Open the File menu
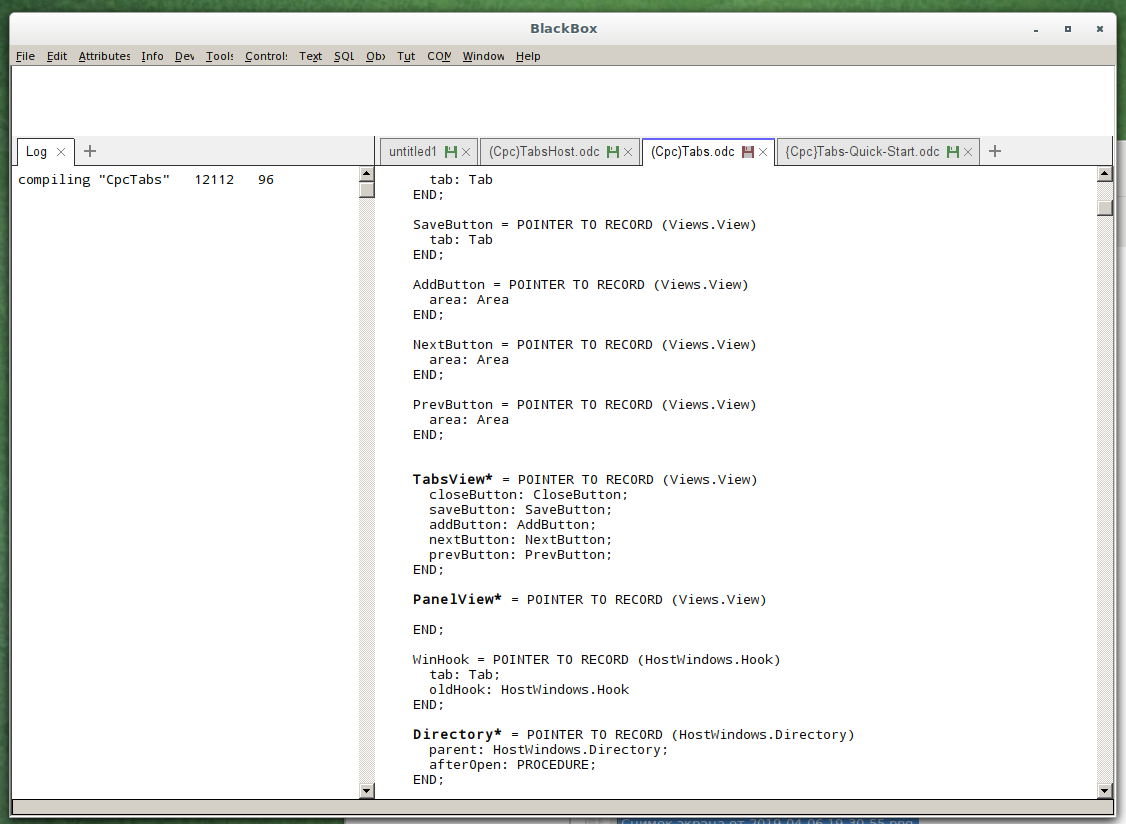Image resolution: width=1126 pixels, height=824 pixels. pos(25,56)
